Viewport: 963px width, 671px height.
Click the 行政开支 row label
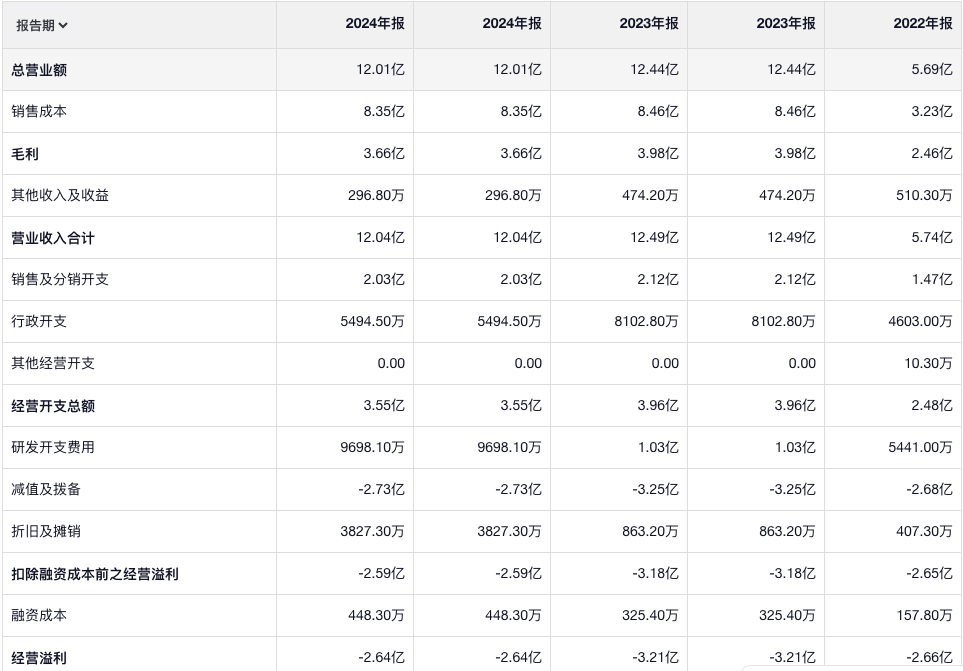coord(39,322)
